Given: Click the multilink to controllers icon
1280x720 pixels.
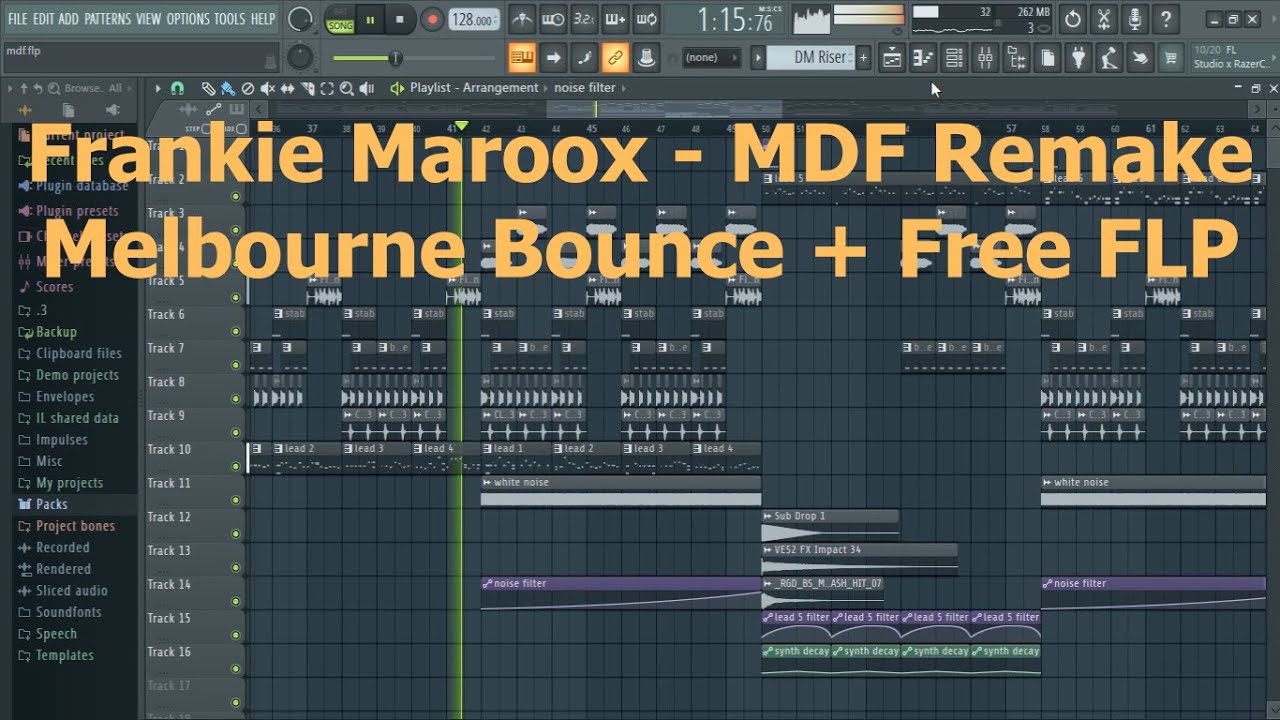Looking at the screenshot, I should 616,57.
